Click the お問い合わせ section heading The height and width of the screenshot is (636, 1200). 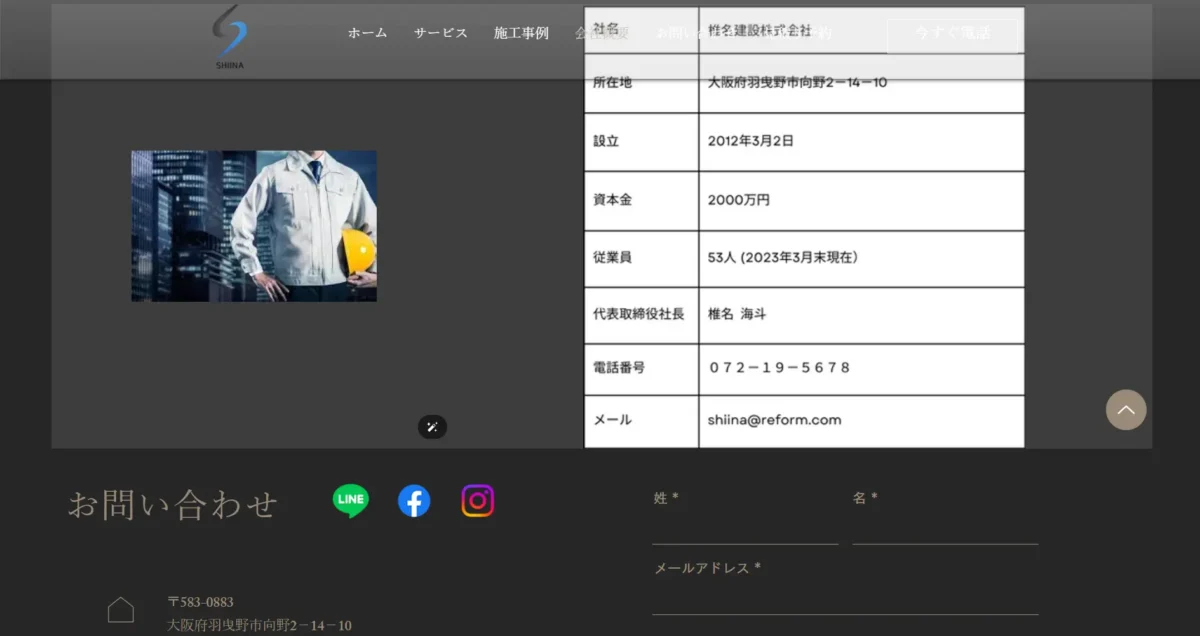click(172, 504)
